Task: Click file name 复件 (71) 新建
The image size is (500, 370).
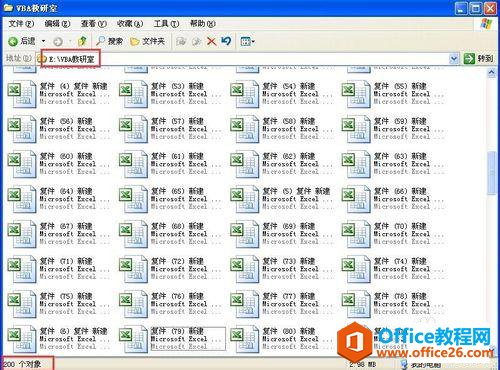Action: (x=66, y=261)
